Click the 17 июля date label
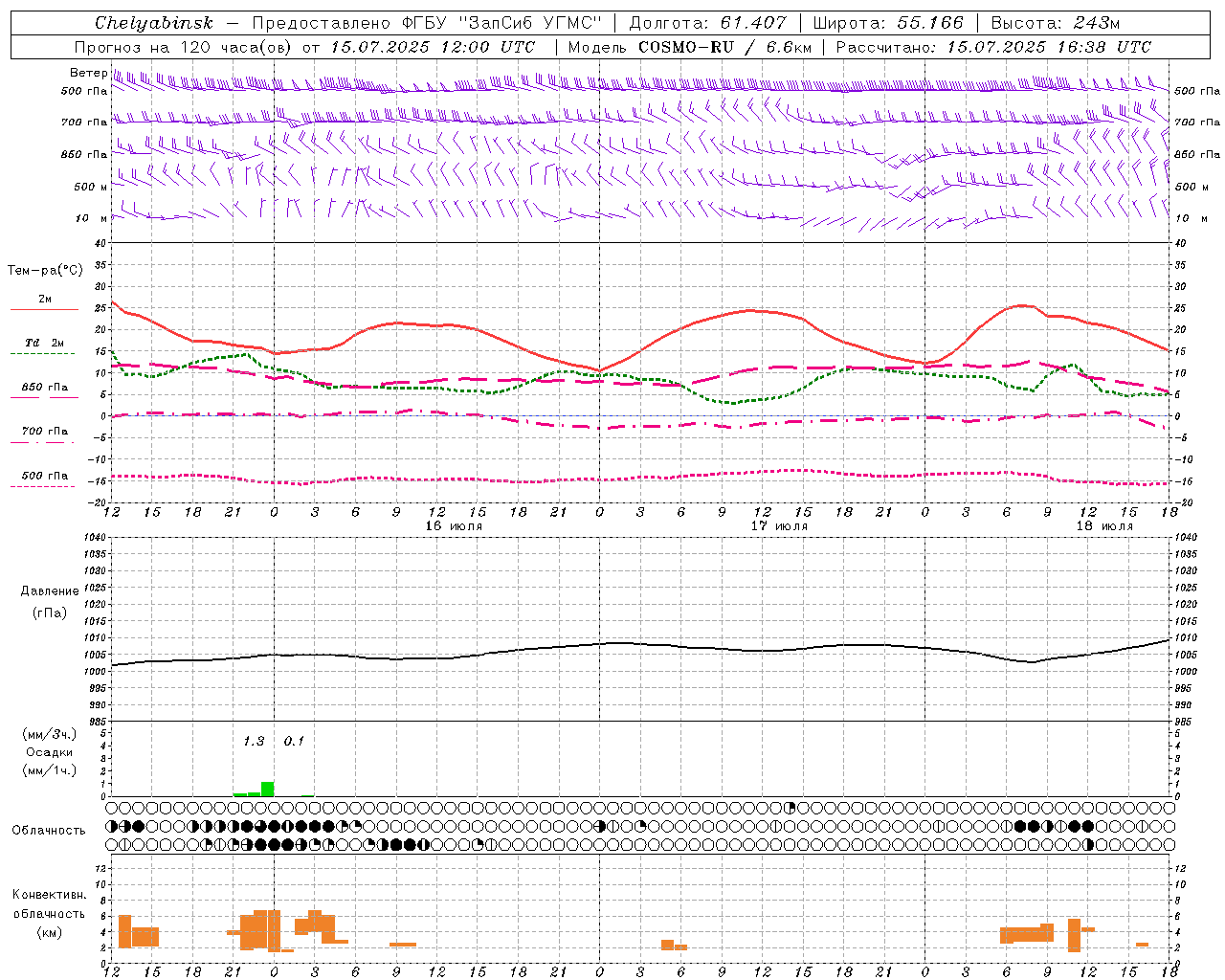This screenshot has height=980, width=1225. coord(779,526)
